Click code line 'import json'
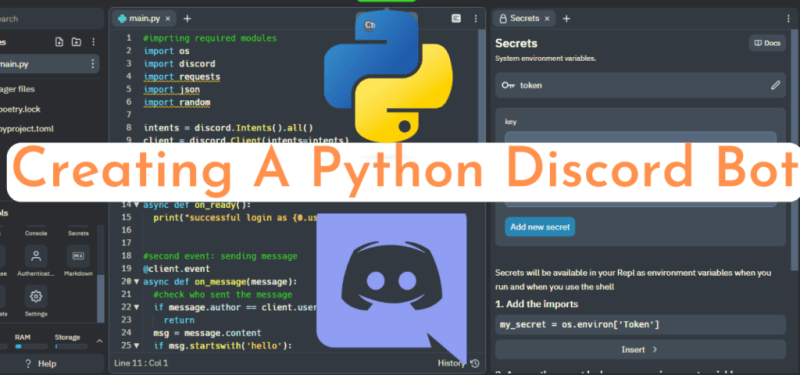800x375 pixels. click(171, 90)
